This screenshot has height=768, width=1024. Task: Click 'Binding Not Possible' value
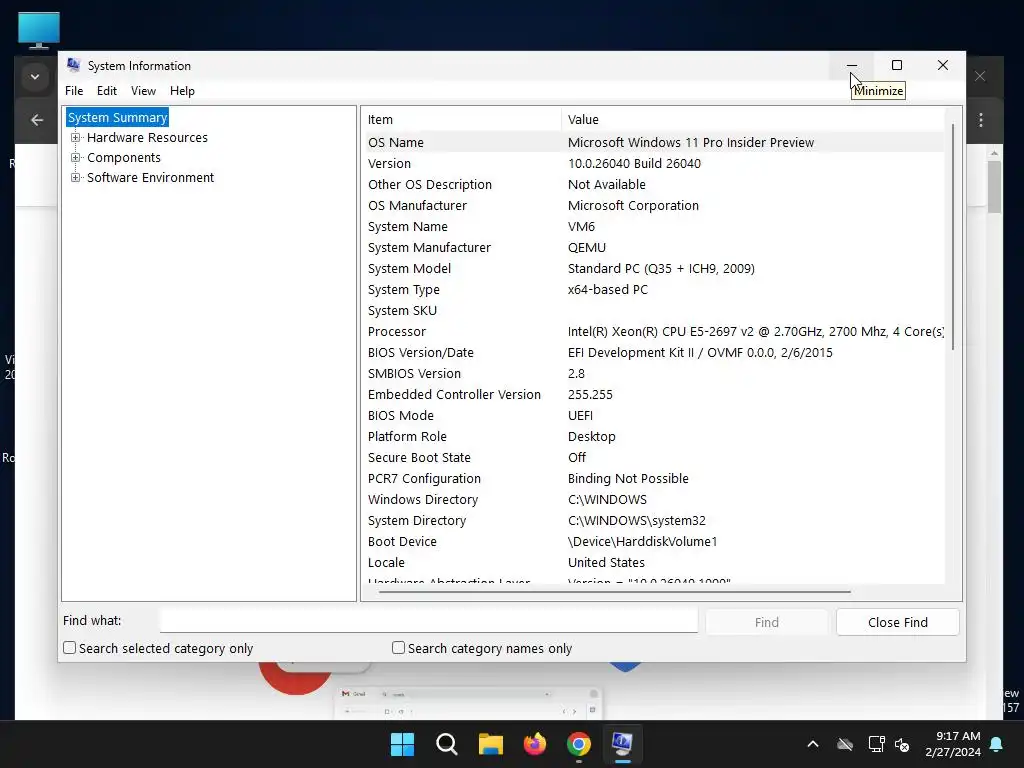(628, 479)
